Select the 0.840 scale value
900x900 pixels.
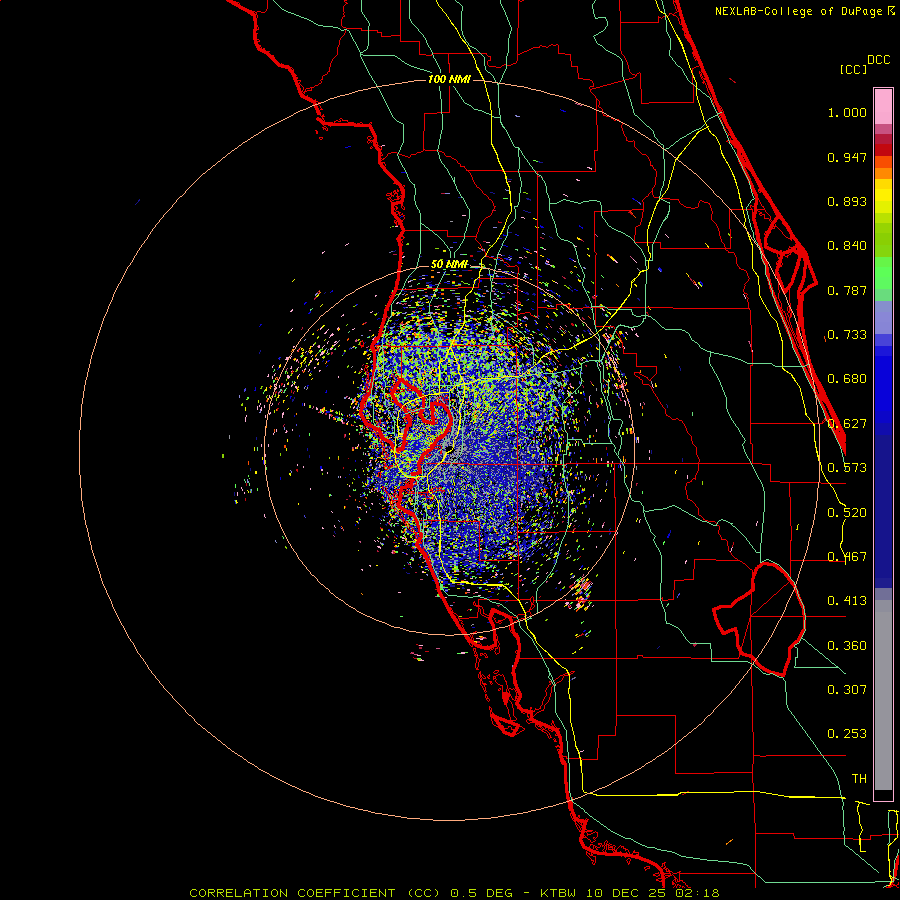(847, 246)
